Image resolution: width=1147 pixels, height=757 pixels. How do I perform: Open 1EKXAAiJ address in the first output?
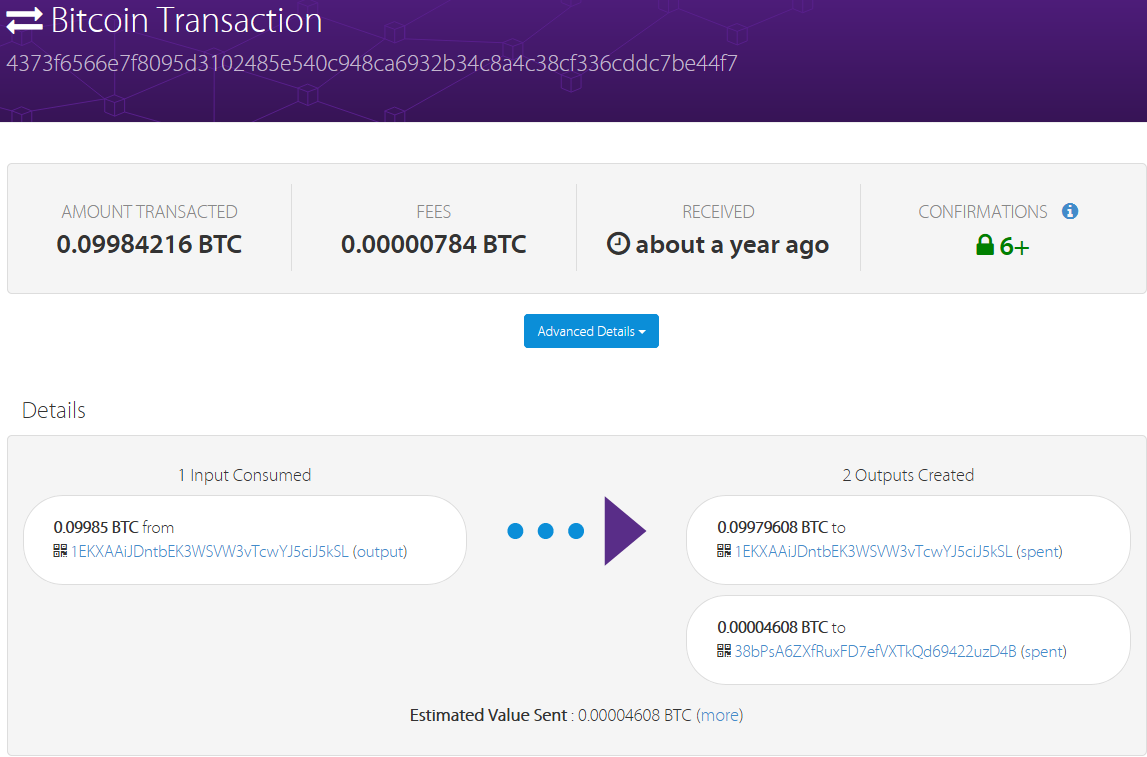pyautogui.click(x=874, y=551)
